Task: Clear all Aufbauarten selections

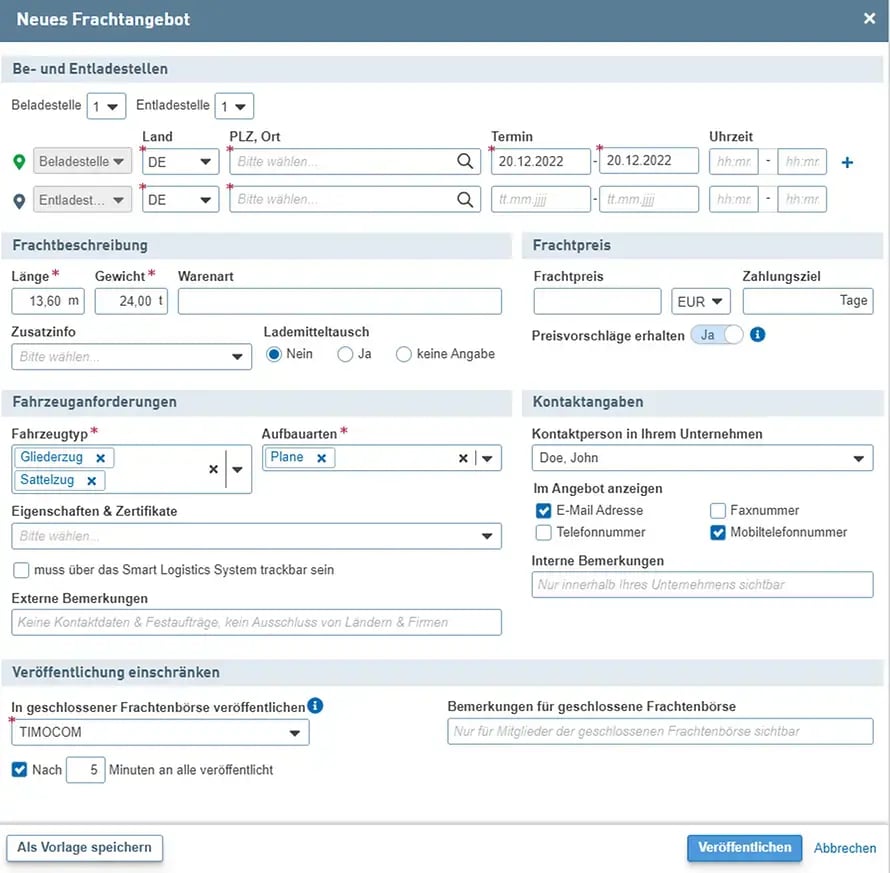Action: point(463,458)
